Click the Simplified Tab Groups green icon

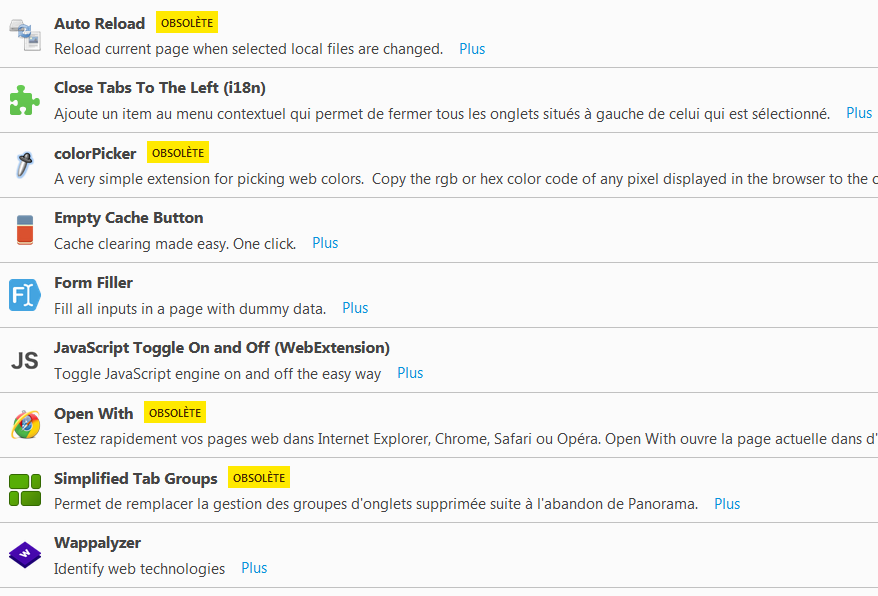click(x=25, y=490)
